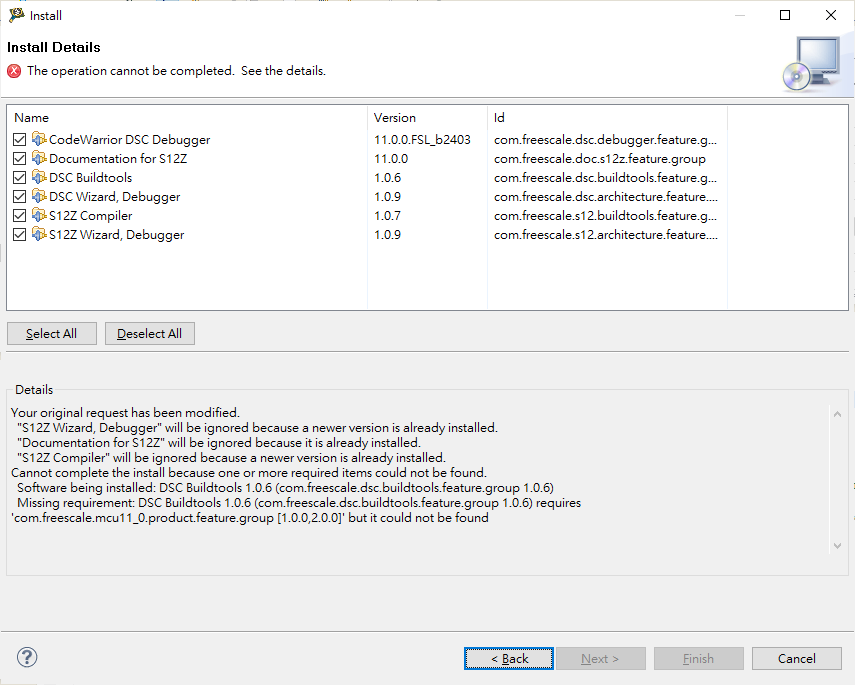Go back with the < Back button
The width and height of the screenshot is (855, 685).
[509, 658]
